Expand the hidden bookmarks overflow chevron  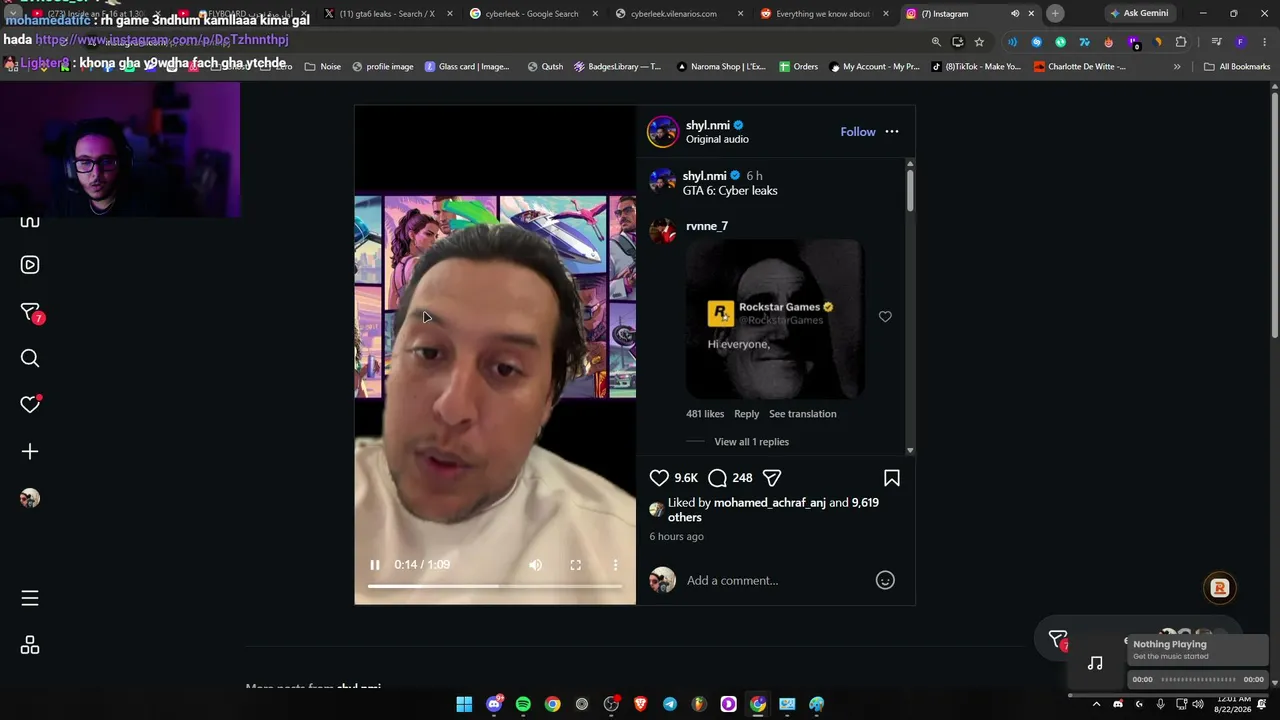tap(1177, 67)
